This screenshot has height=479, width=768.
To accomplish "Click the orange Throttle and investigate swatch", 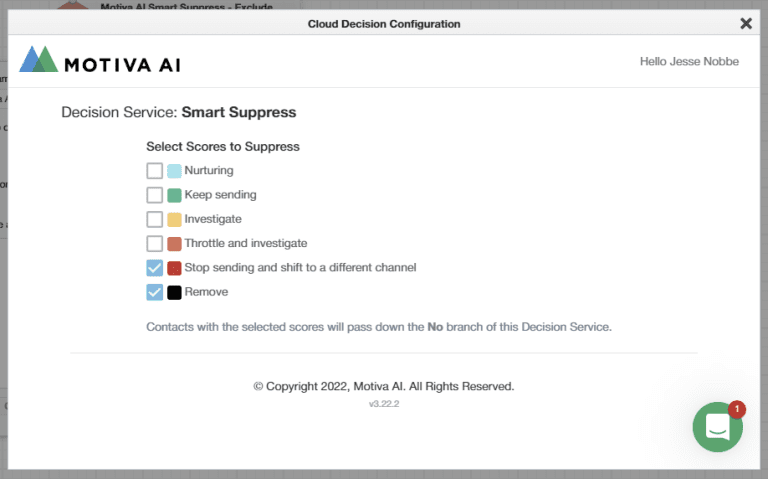I will coord(174,243).
